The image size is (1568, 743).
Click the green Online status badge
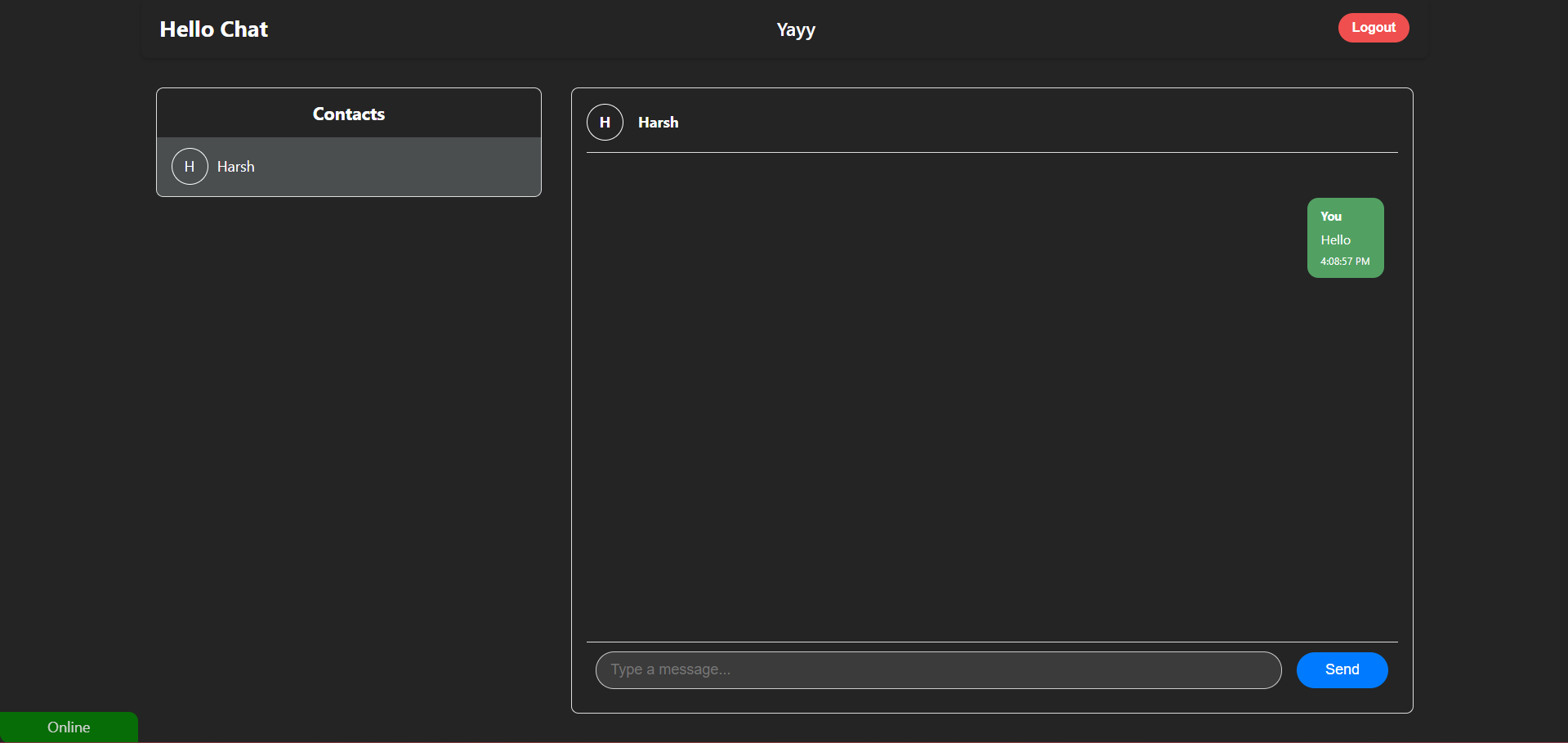click(69, 727)
